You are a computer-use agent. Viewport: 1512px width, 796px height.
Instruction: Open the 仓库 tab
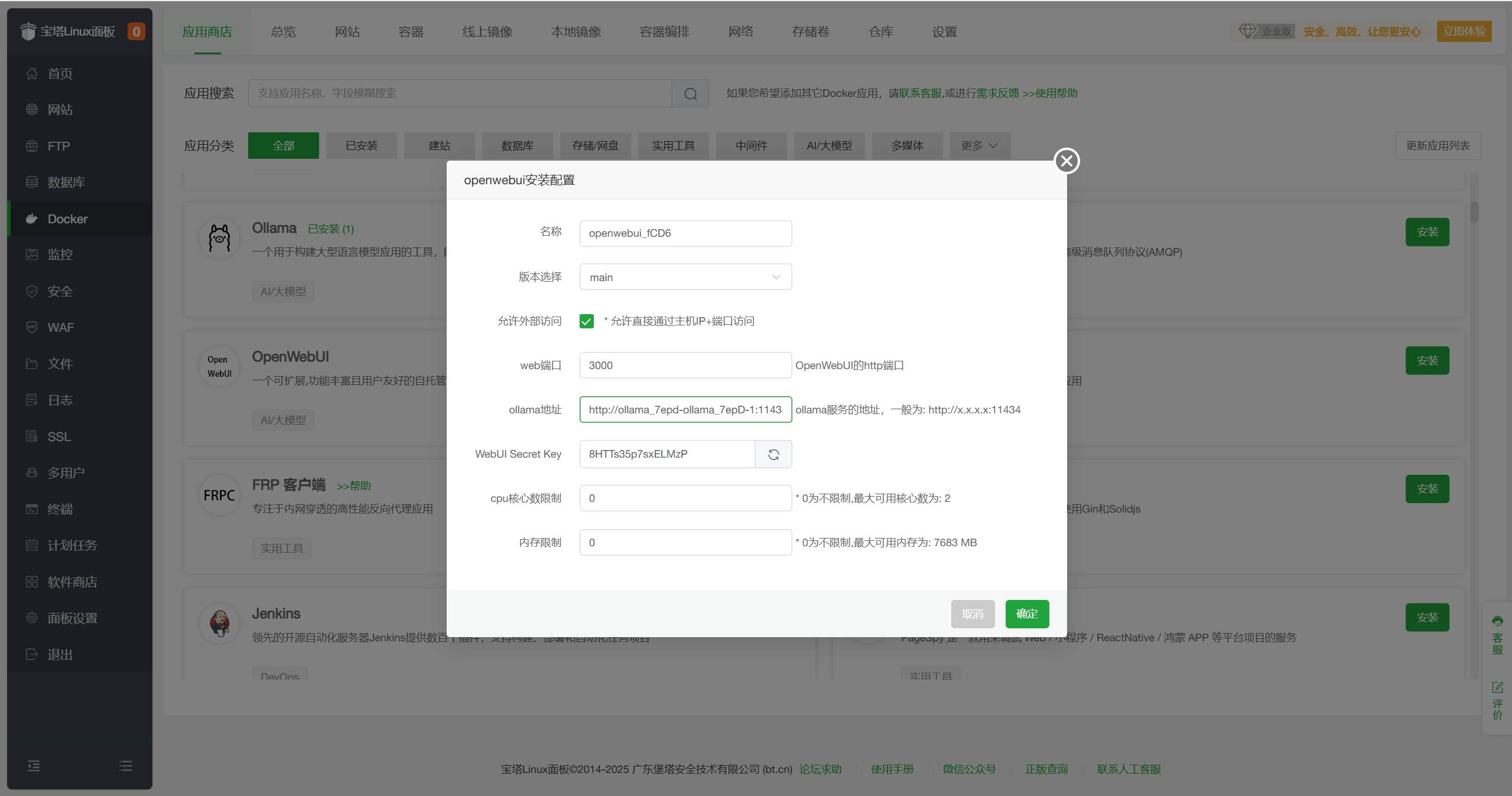[880, 32]
